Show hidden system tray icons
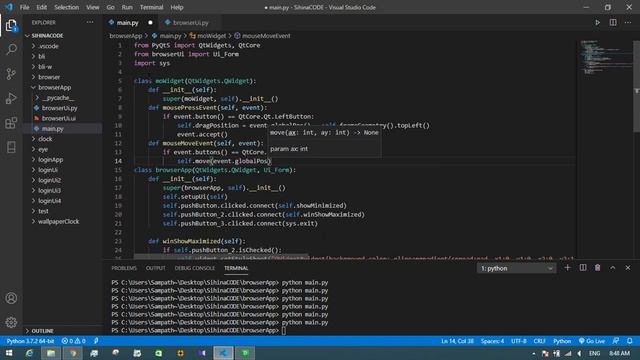 pyautogui.click(x=533, y=353)
